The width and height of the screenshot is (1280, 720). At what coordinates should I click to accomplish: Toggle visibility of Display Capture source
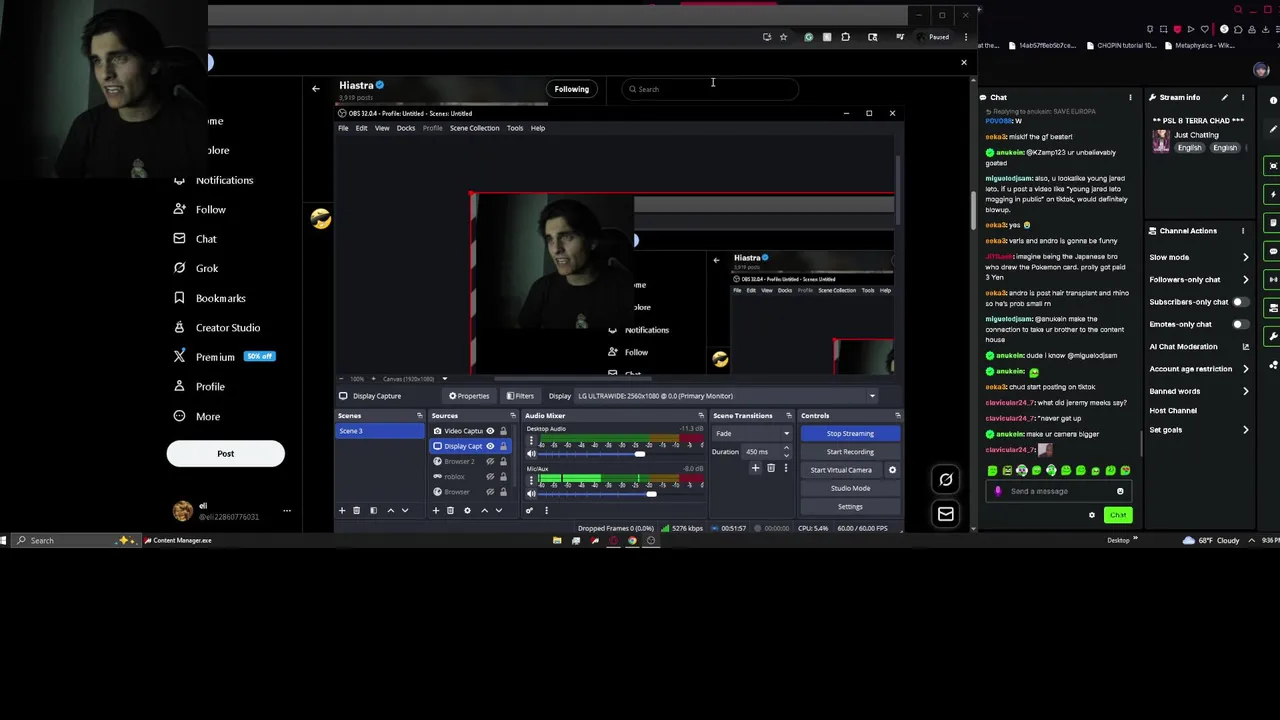click(490, 446)
